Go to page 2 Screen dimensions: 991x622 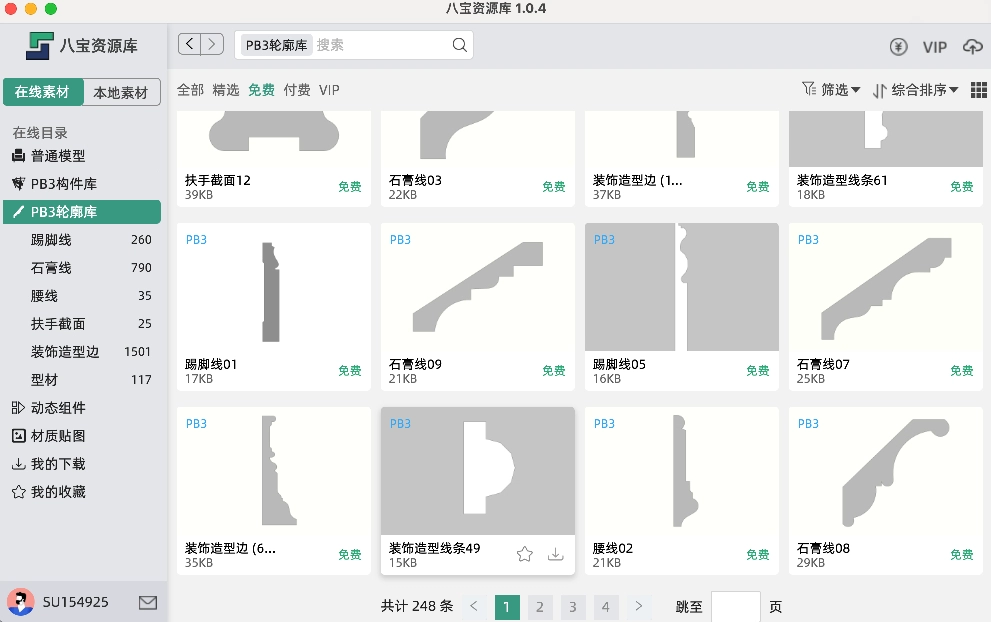click(x=540, y=606)
